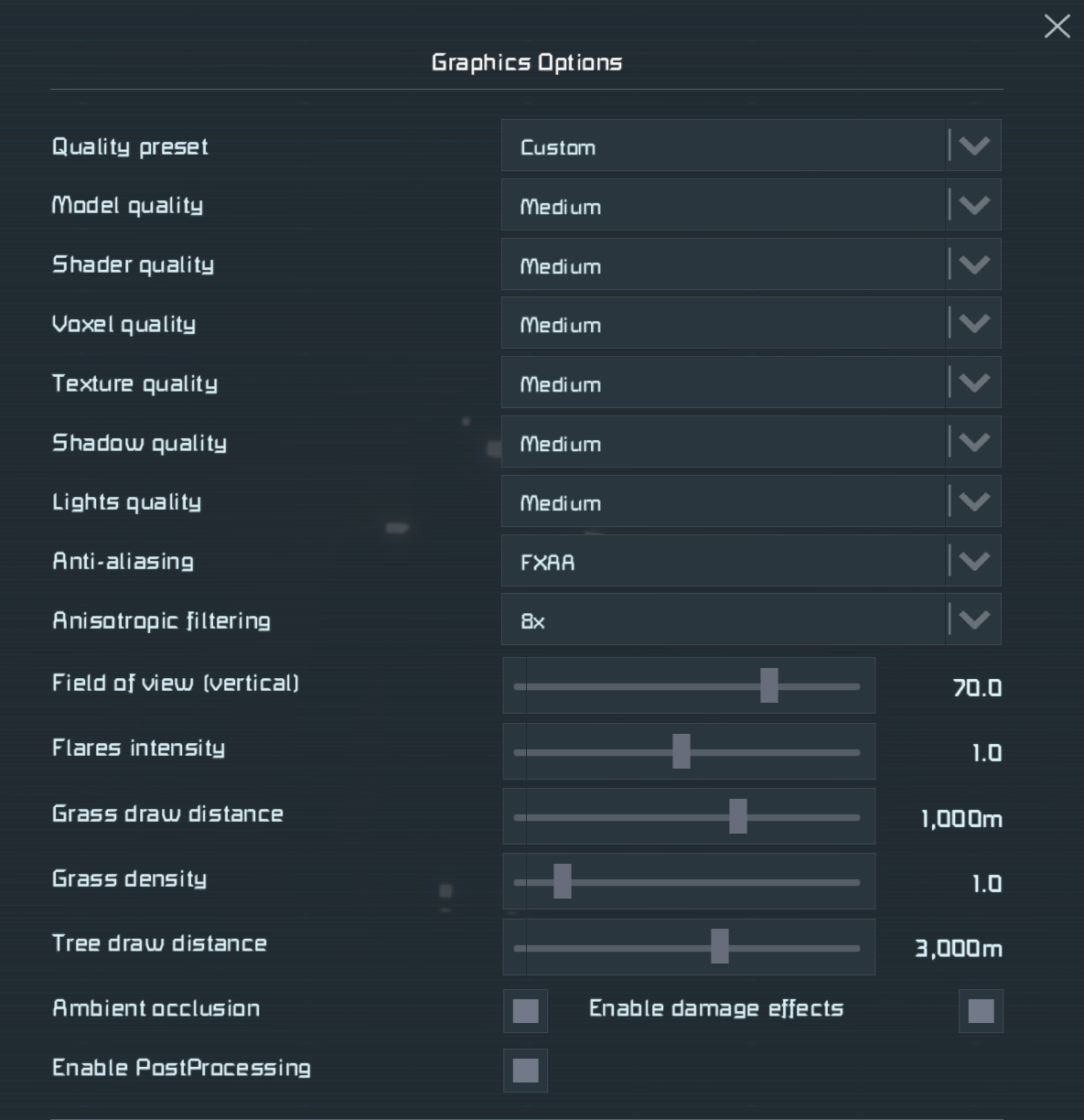The image size is (1084, 1120).
Task: Open the Shader quality dropdown
Action: (750, 265)
